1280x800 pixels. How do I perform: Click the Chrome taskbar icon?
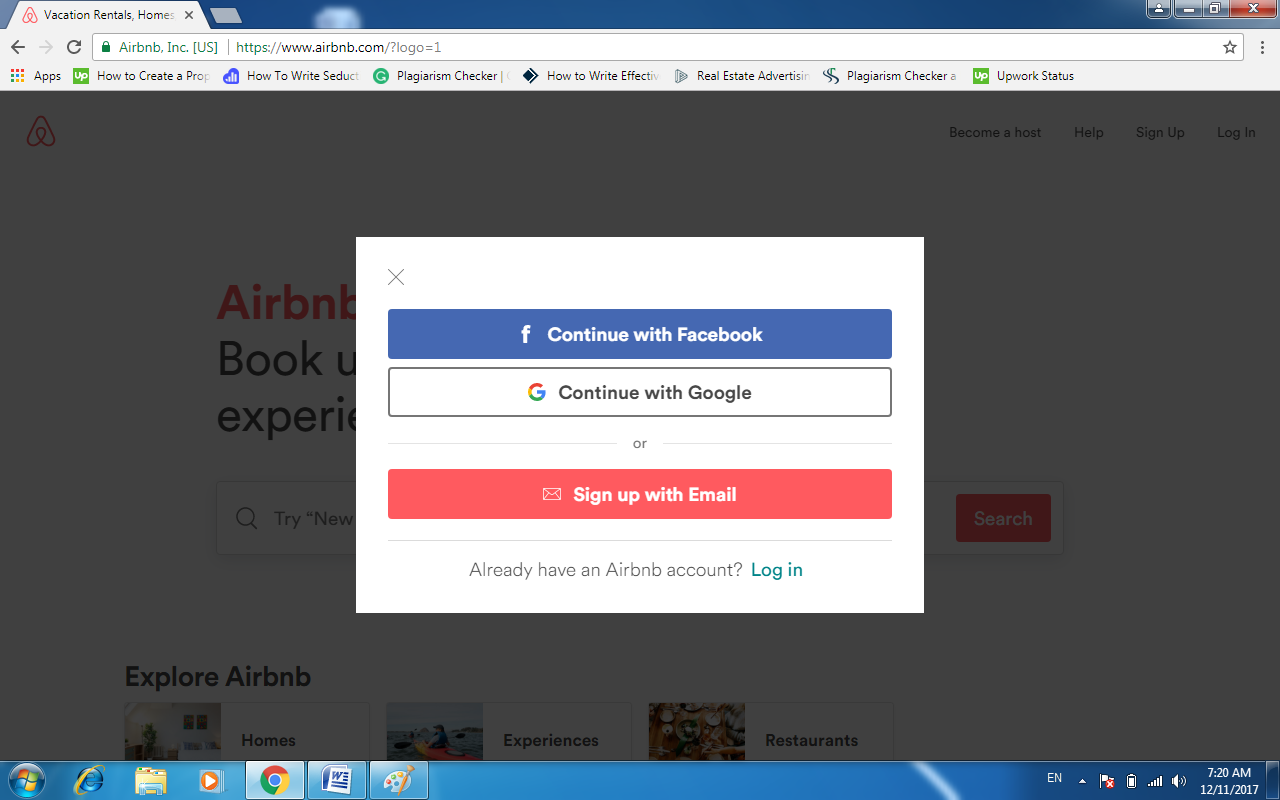tap(274, 780)
